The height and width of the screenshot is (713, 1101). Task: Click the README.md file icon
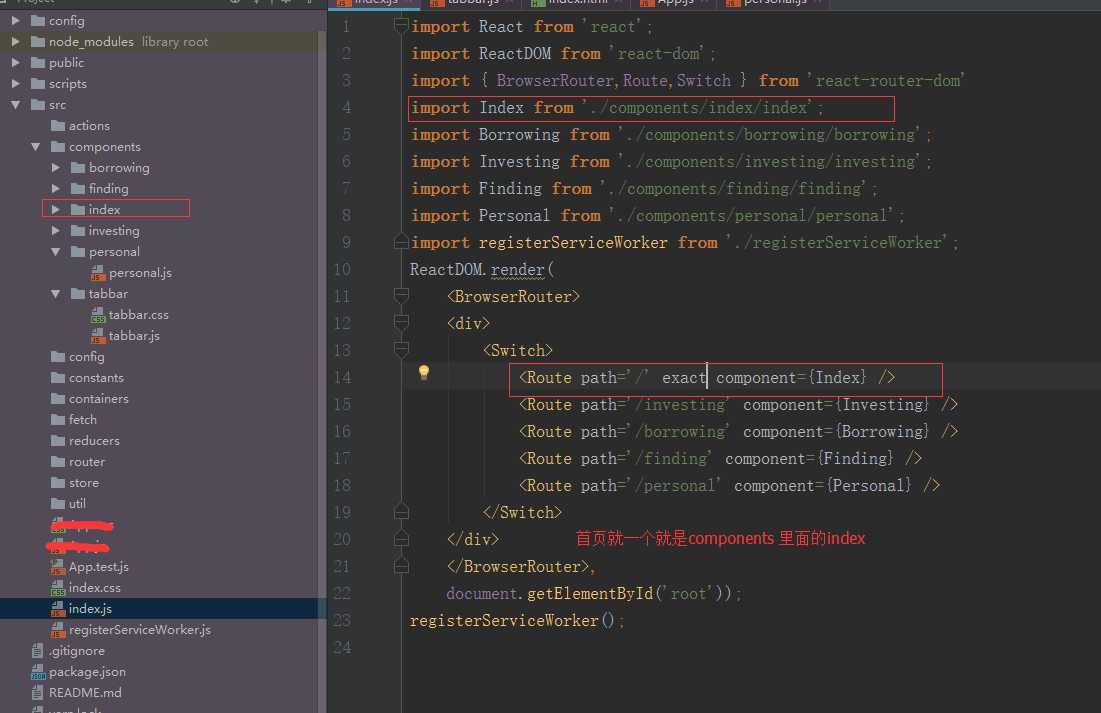38,692
